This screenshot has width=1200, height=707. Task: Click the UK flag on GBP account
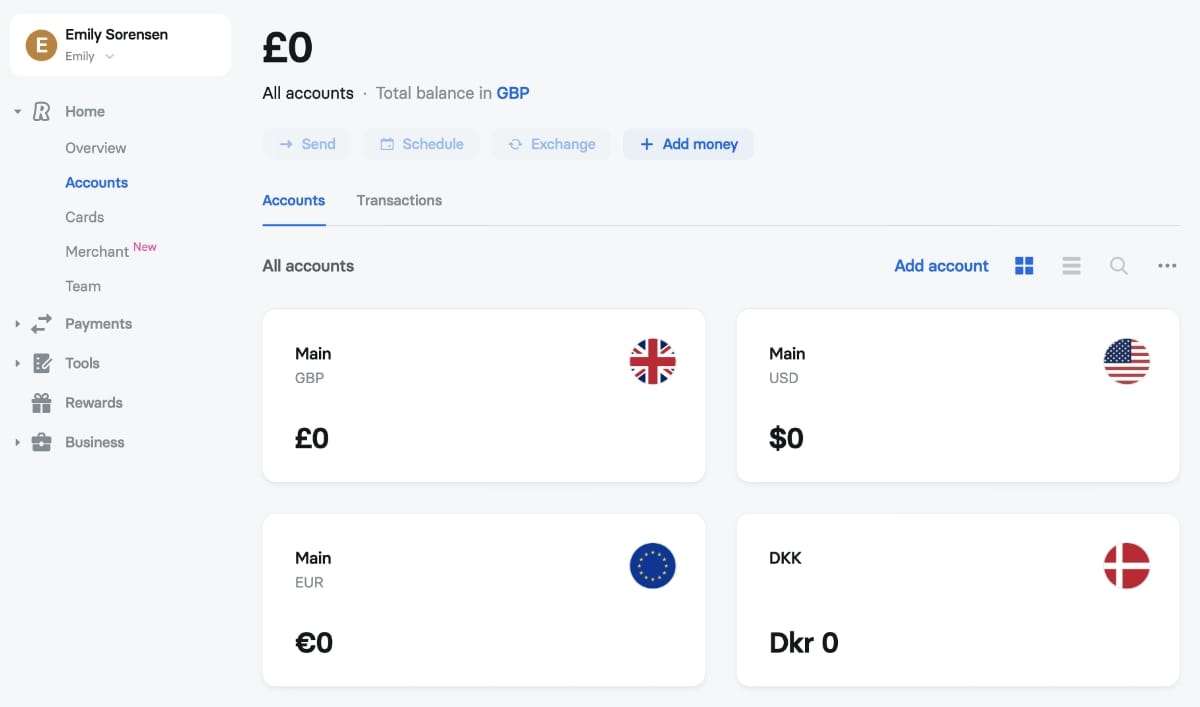click(653, 361)
